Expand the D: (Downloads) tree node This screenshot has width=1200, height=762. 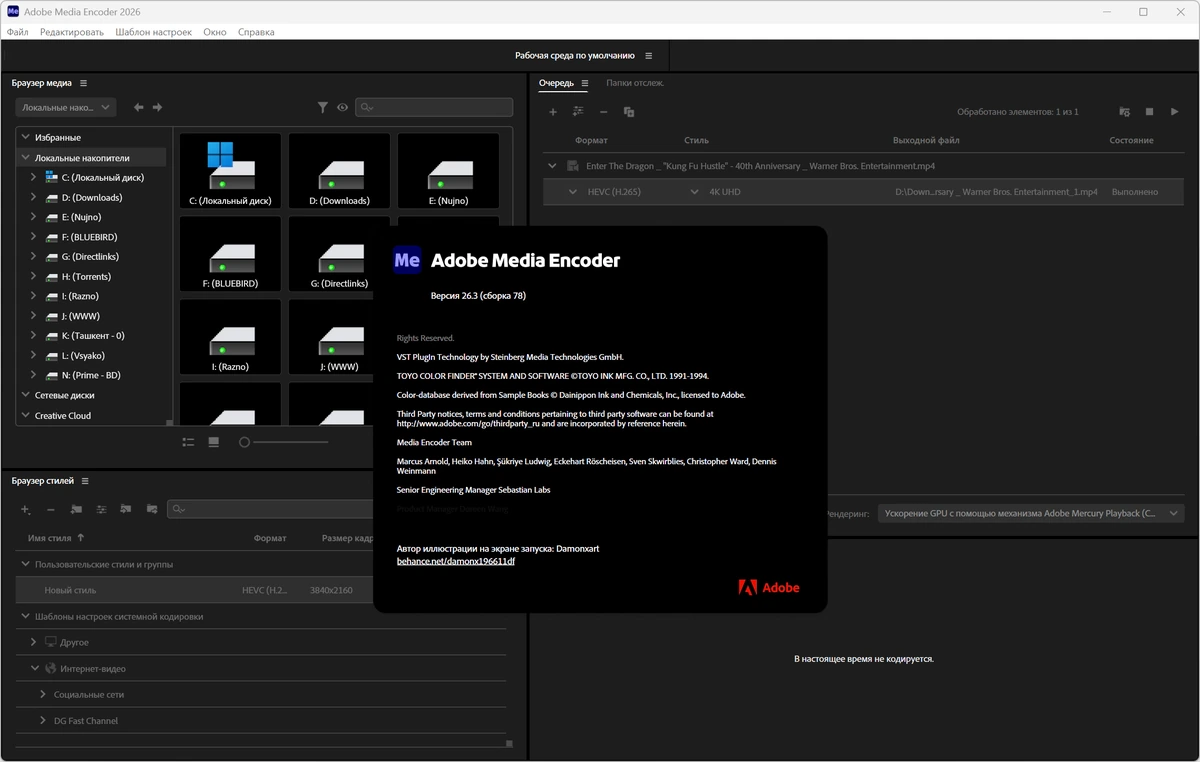point(33,197)
